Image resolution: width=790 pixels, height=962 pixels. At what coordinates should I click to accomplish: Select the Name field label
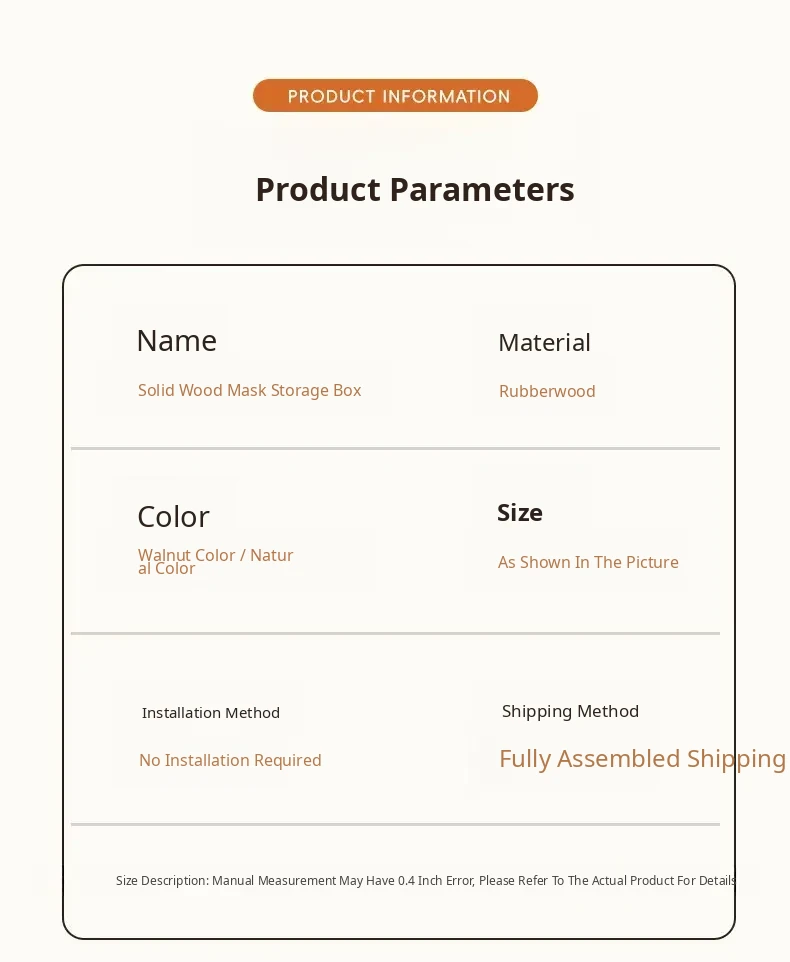point(176,341)
